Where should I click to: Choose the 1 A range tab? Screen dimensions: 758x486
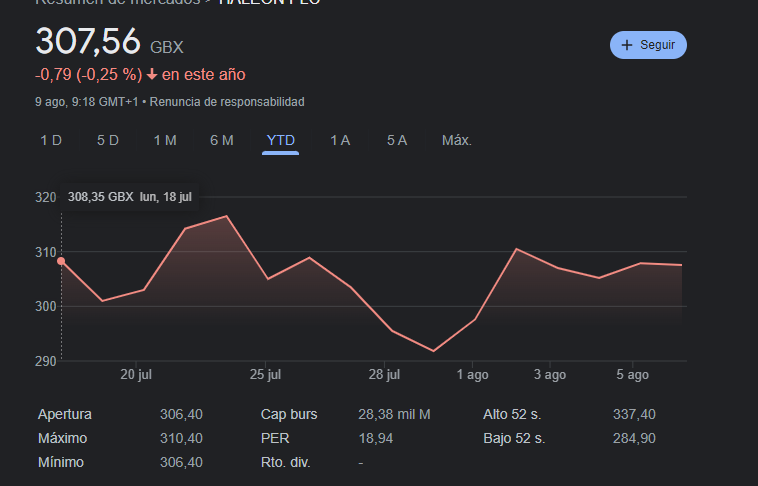tap(340, 140)
